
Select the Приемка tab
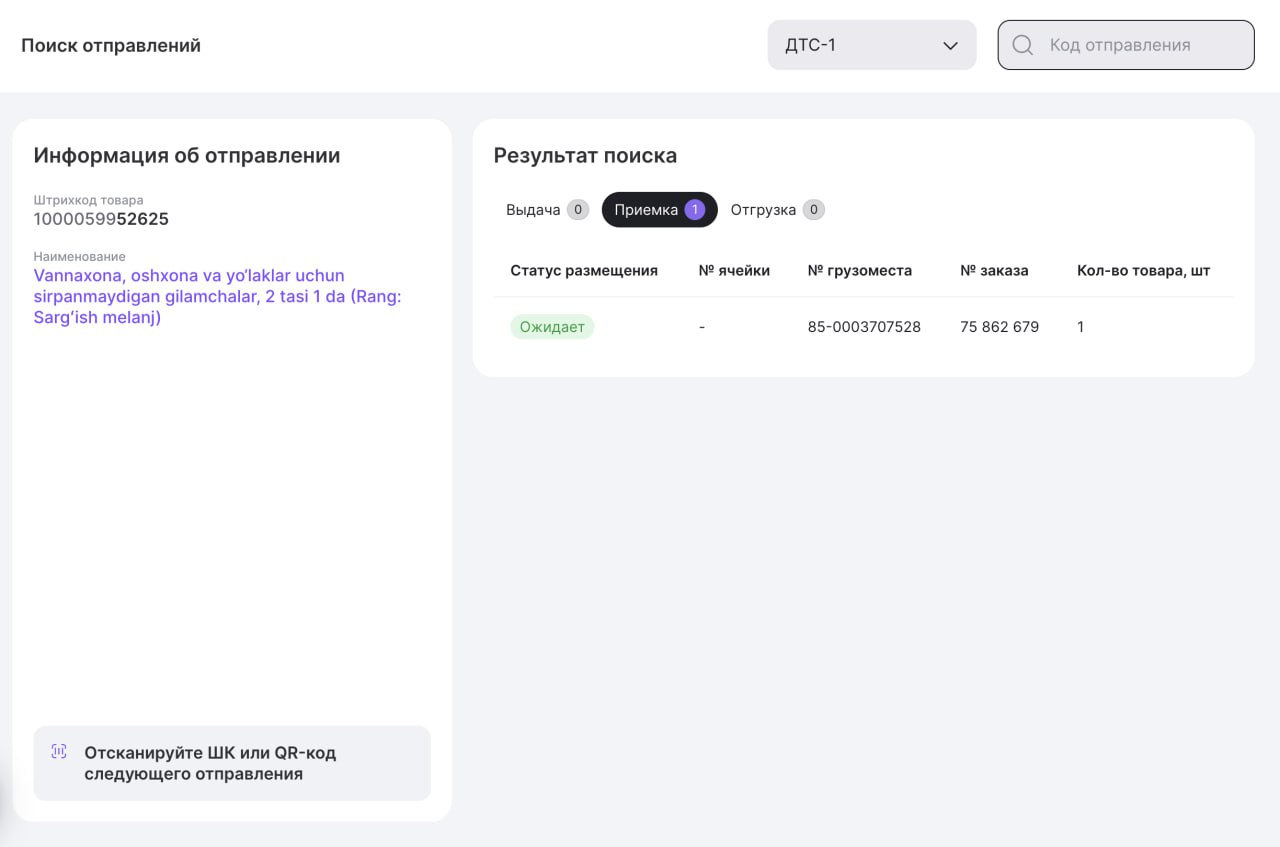coord(646,210)
